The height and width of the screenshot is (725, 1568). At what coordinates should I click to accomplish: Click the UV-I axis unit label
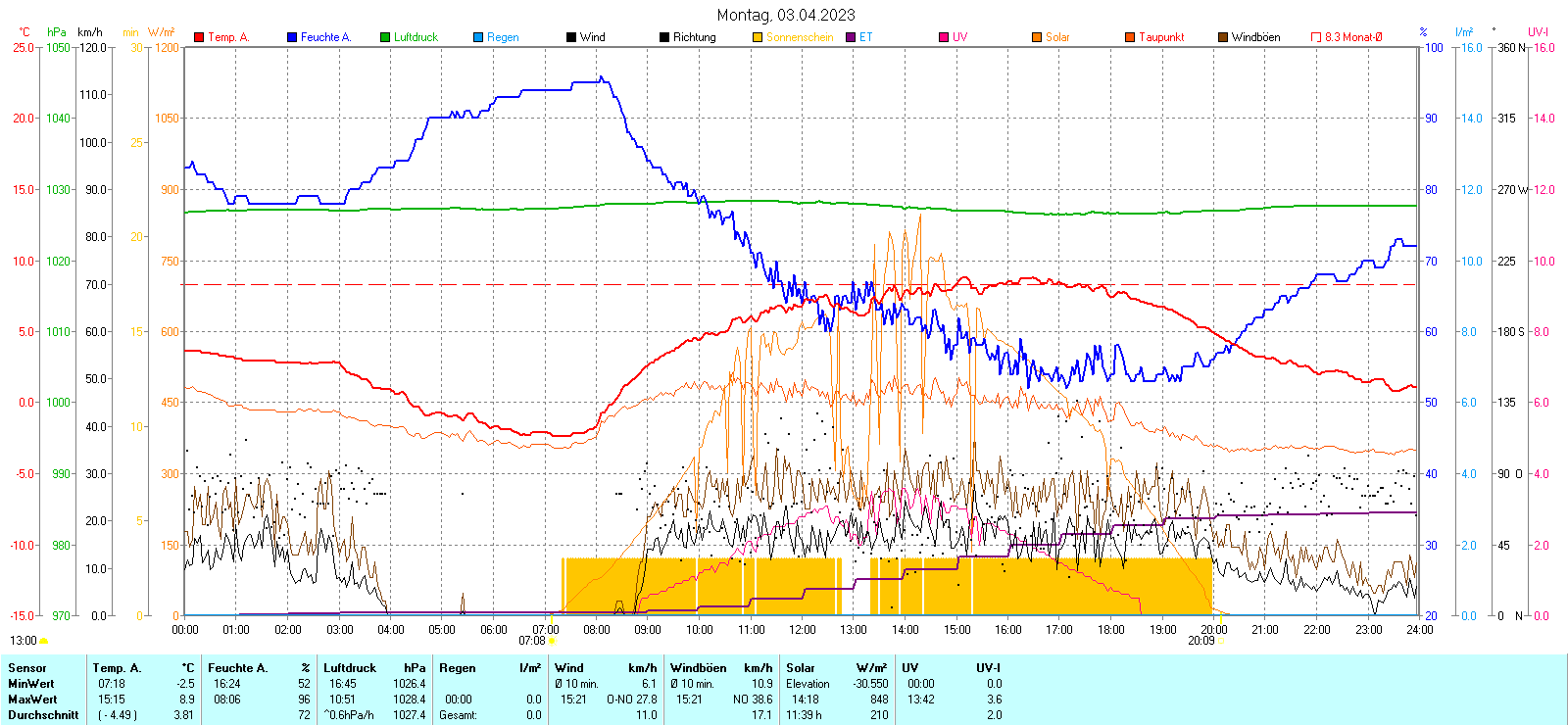click(1538, 32)
